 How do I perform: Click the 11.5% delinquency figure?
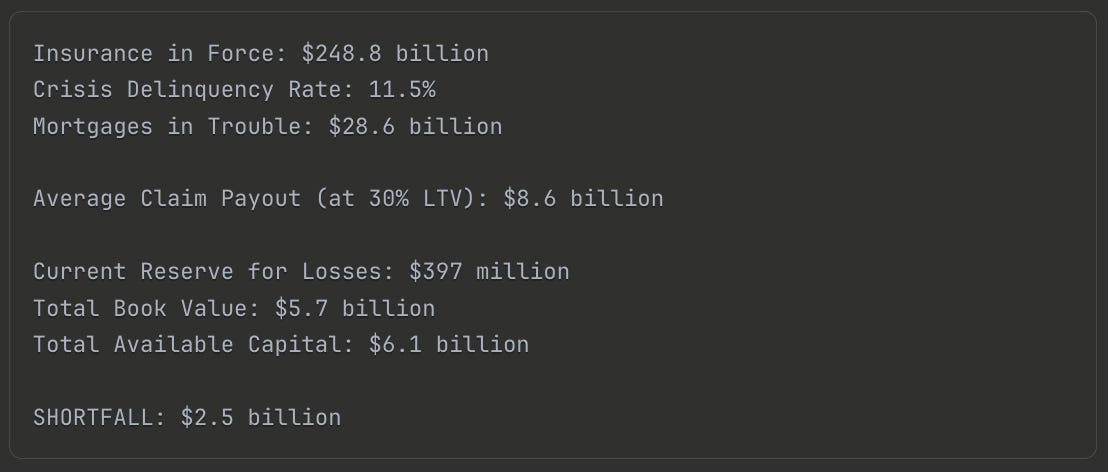point(402,90)
